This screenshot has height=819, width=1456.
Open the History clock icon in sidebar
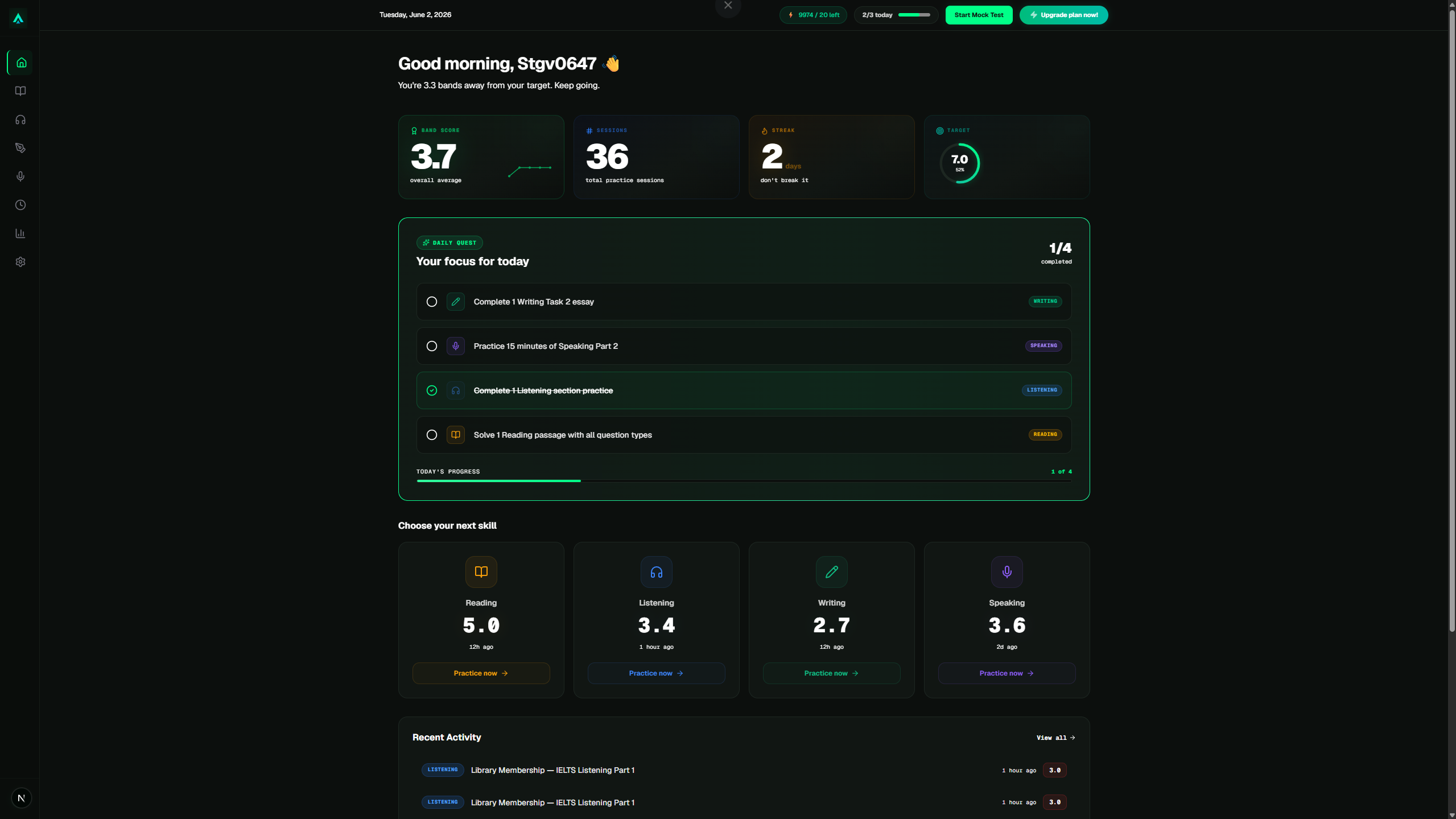coord(20,205)
